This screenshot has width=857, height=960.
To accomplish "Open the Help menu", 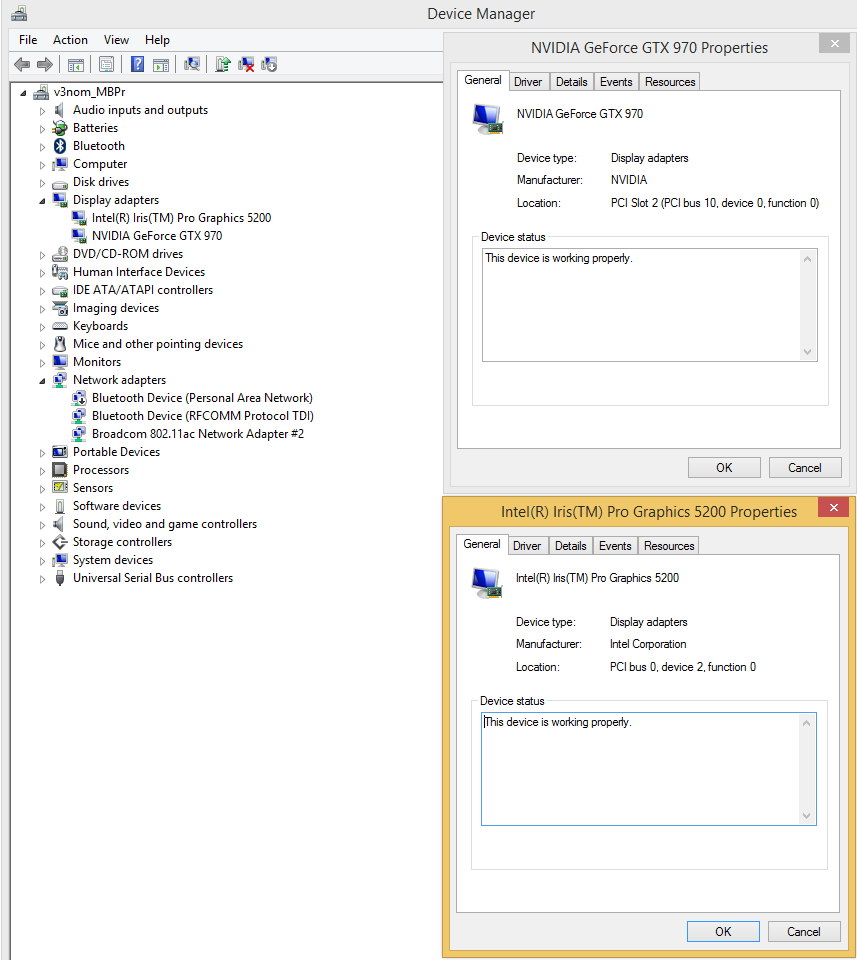I will pyautogui.click(x=157, y=40).
